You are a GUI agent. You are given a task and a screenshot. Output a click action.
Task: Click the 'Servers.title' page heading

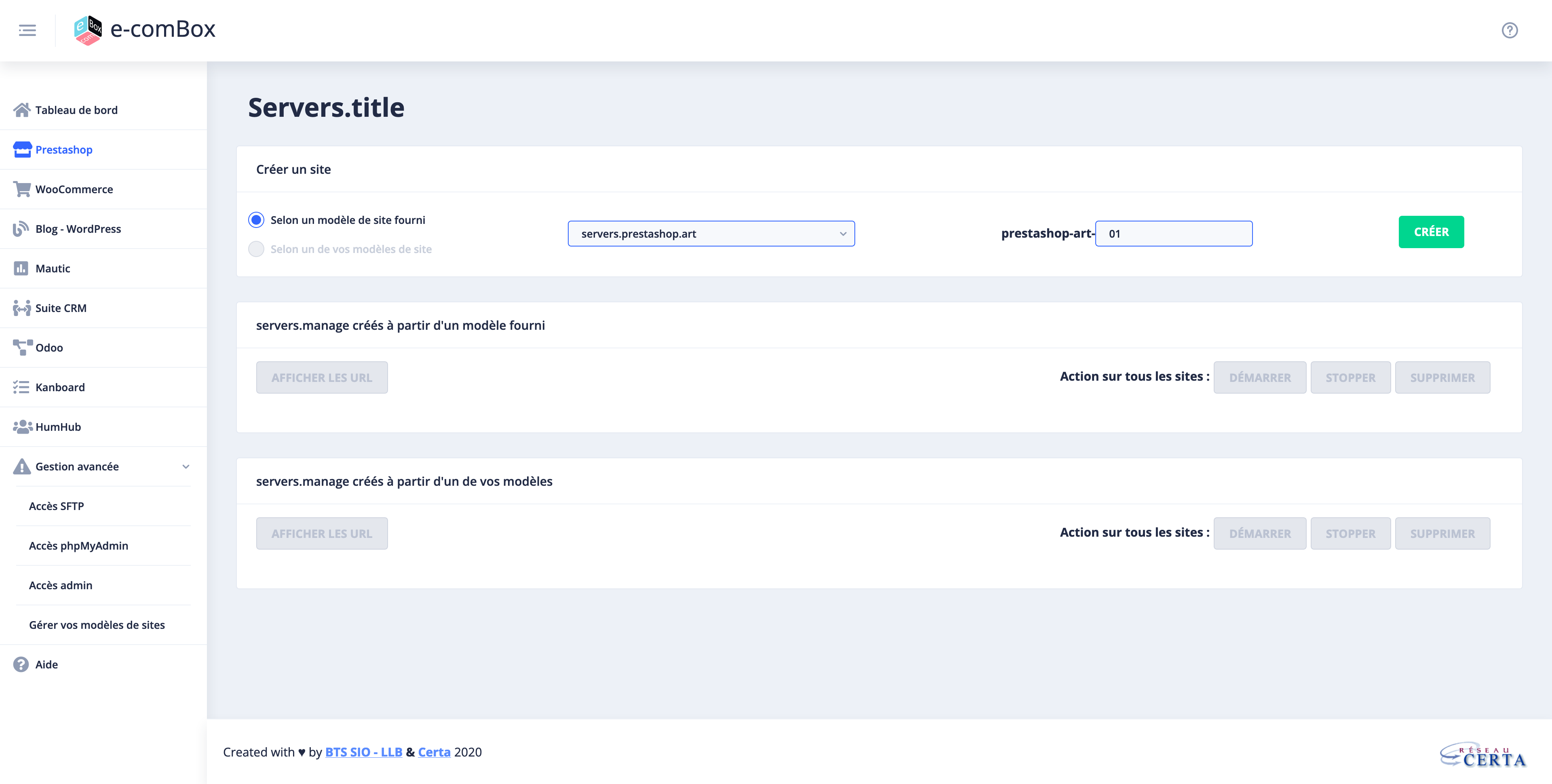click(x=326, y=107)
